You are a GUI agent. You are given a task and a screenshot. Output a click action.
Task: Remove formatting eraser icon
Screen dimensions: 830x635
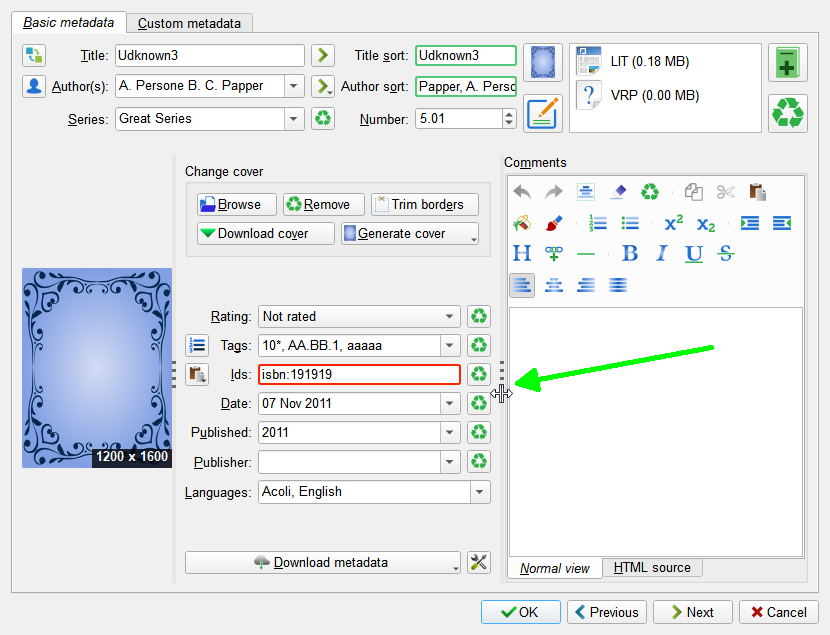[618, 192]
